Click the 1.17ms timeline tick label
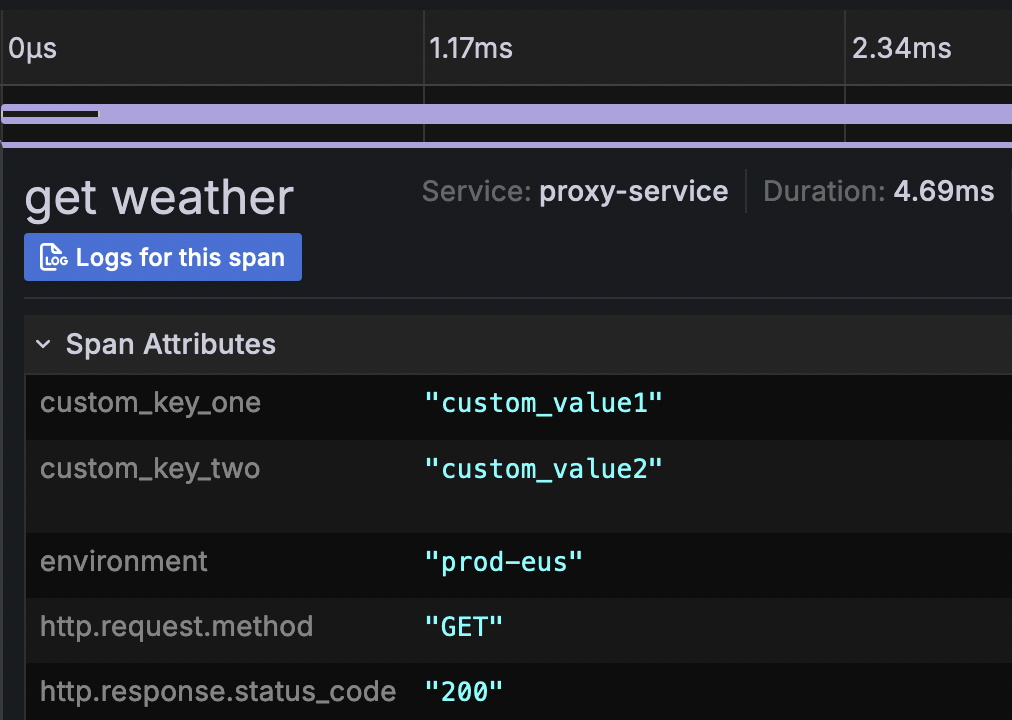Screen dimensions: 1012x720 (x=470, y=48)
